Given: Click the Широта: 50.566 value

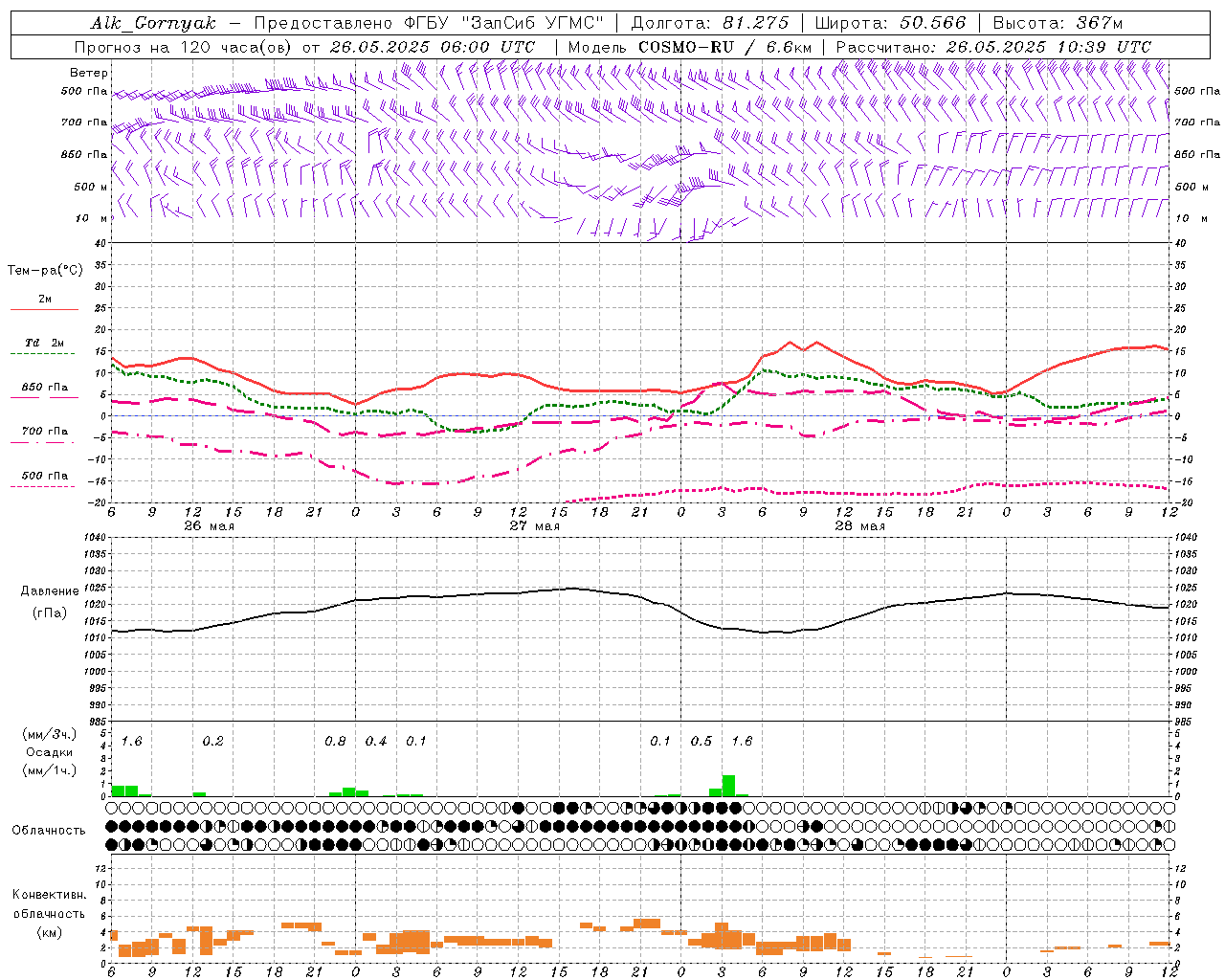Looking at the screenshot, I should pyautogui.click(x=891, y=23).
